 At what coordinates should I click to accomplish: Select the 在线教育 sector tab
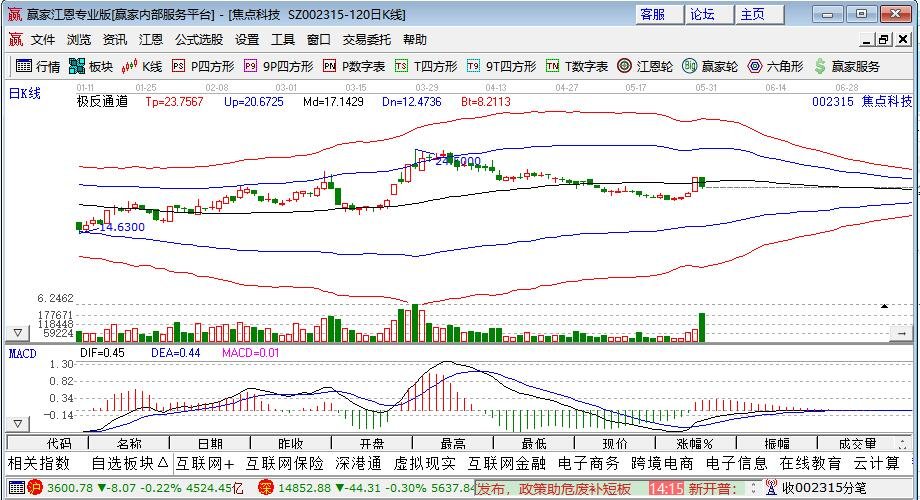pyautogui.click(x=810, y=464)
